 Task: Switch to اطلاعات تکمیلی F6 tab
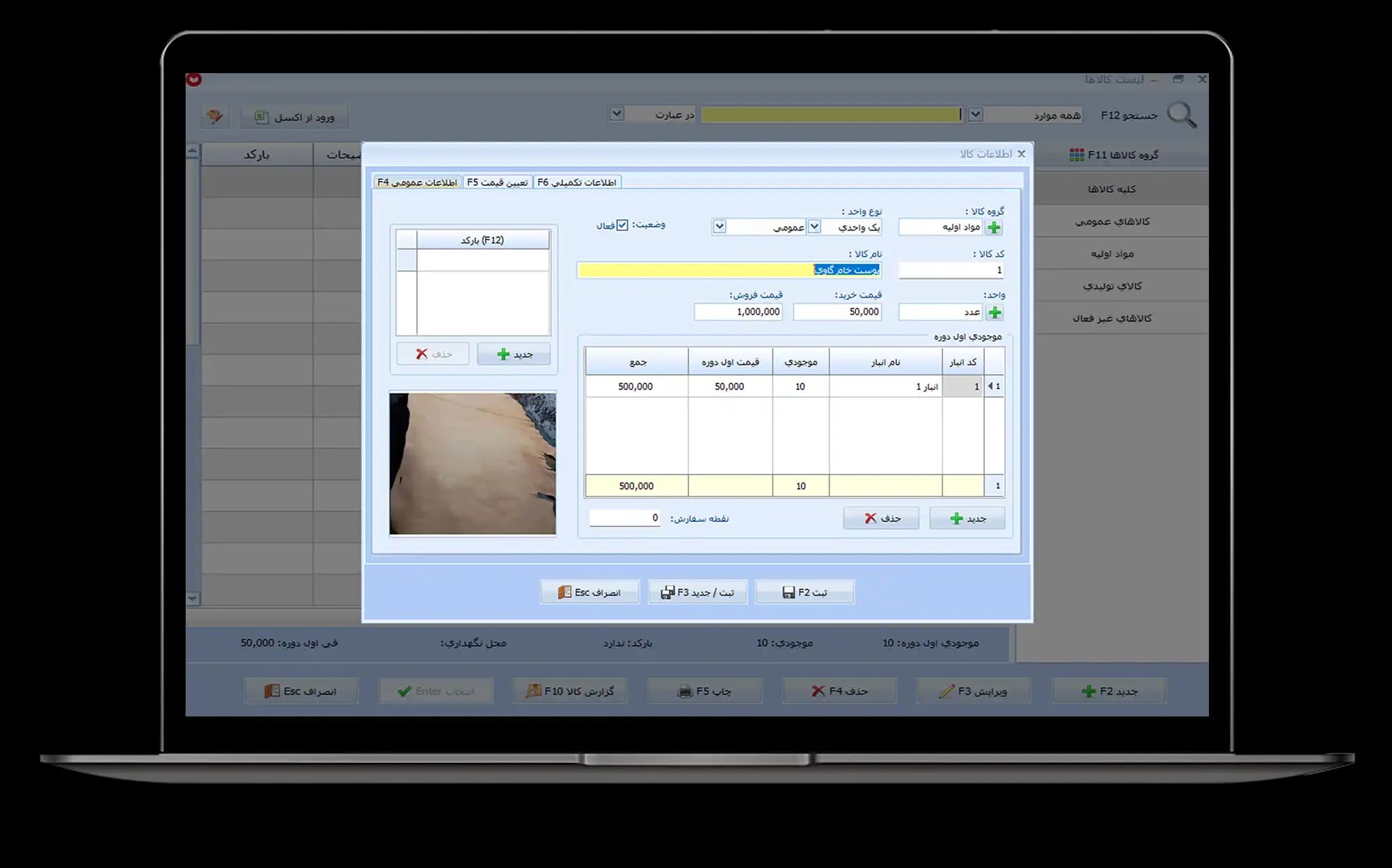pos(577,182)
